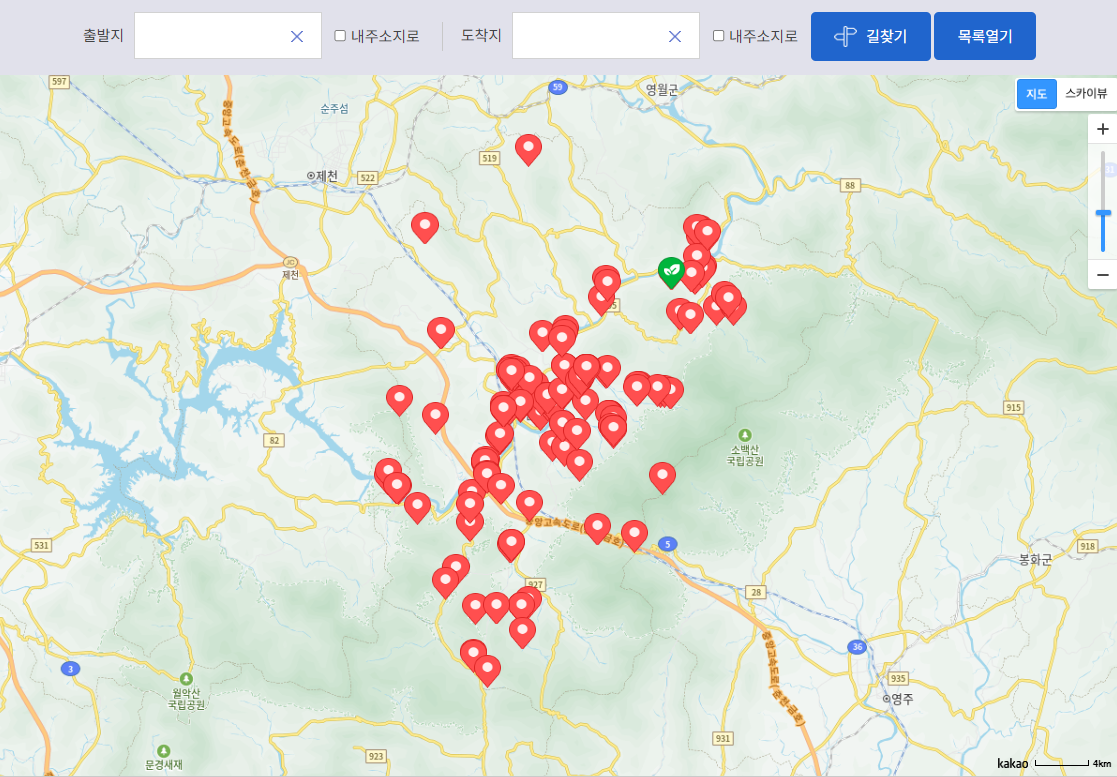Screen dimensions: 1117x777
Task: Click the 길찾기 button
Action: (871, 36)
